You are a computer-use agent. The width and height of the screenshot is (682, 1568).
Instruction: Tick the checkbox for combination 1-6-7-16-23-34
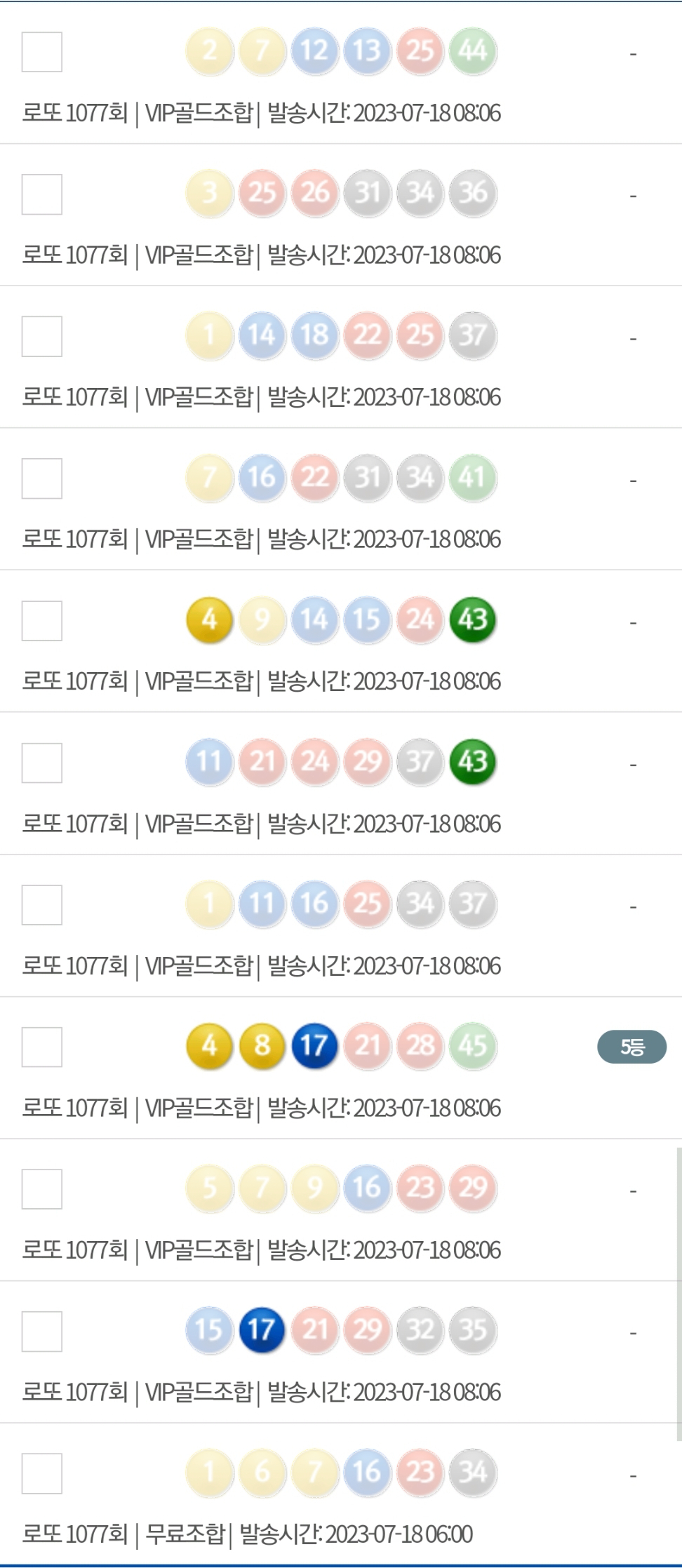[42, 1473]
